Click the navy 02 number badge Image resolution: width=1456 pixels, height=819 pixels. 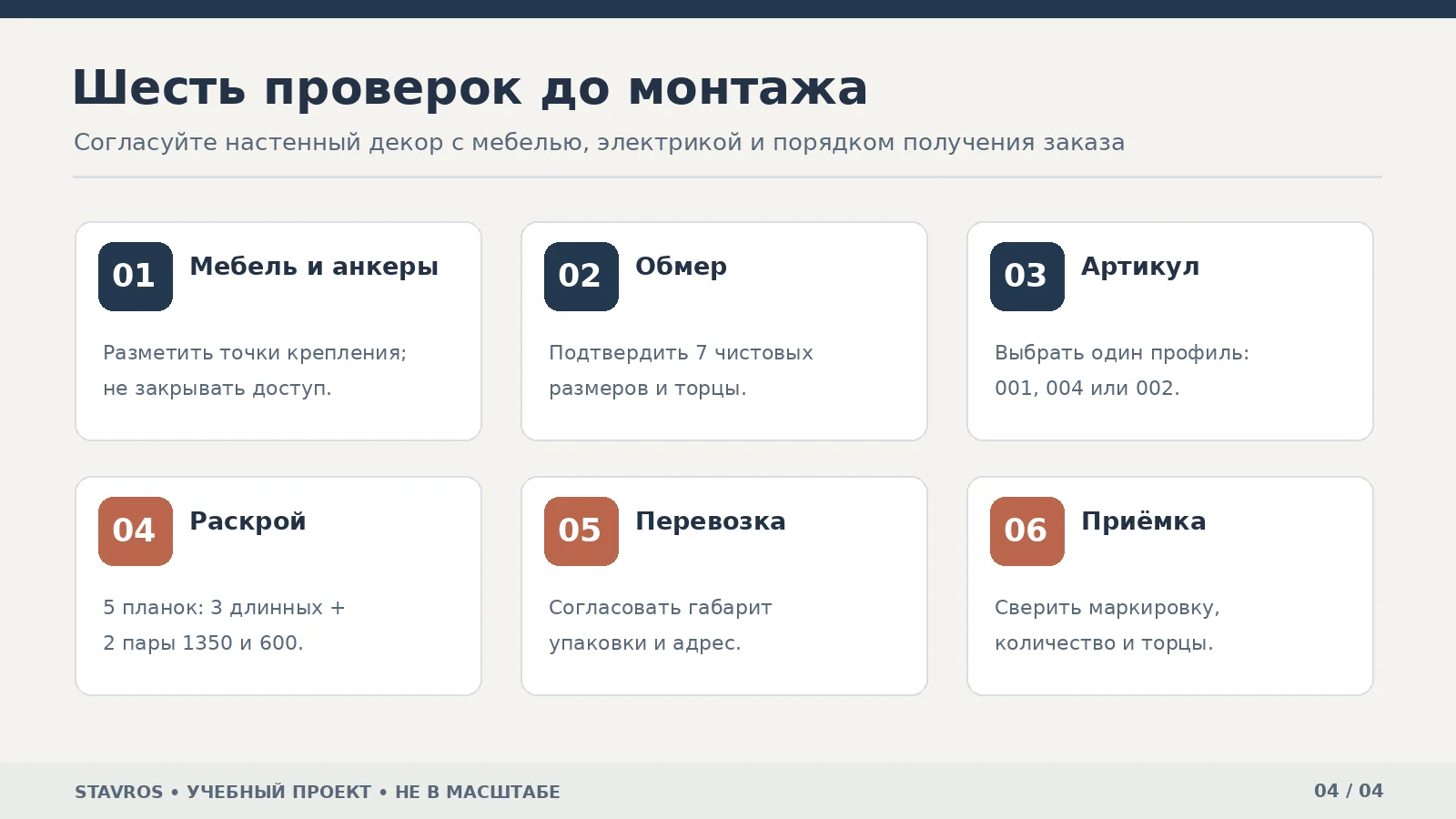(x=581, y=277)
